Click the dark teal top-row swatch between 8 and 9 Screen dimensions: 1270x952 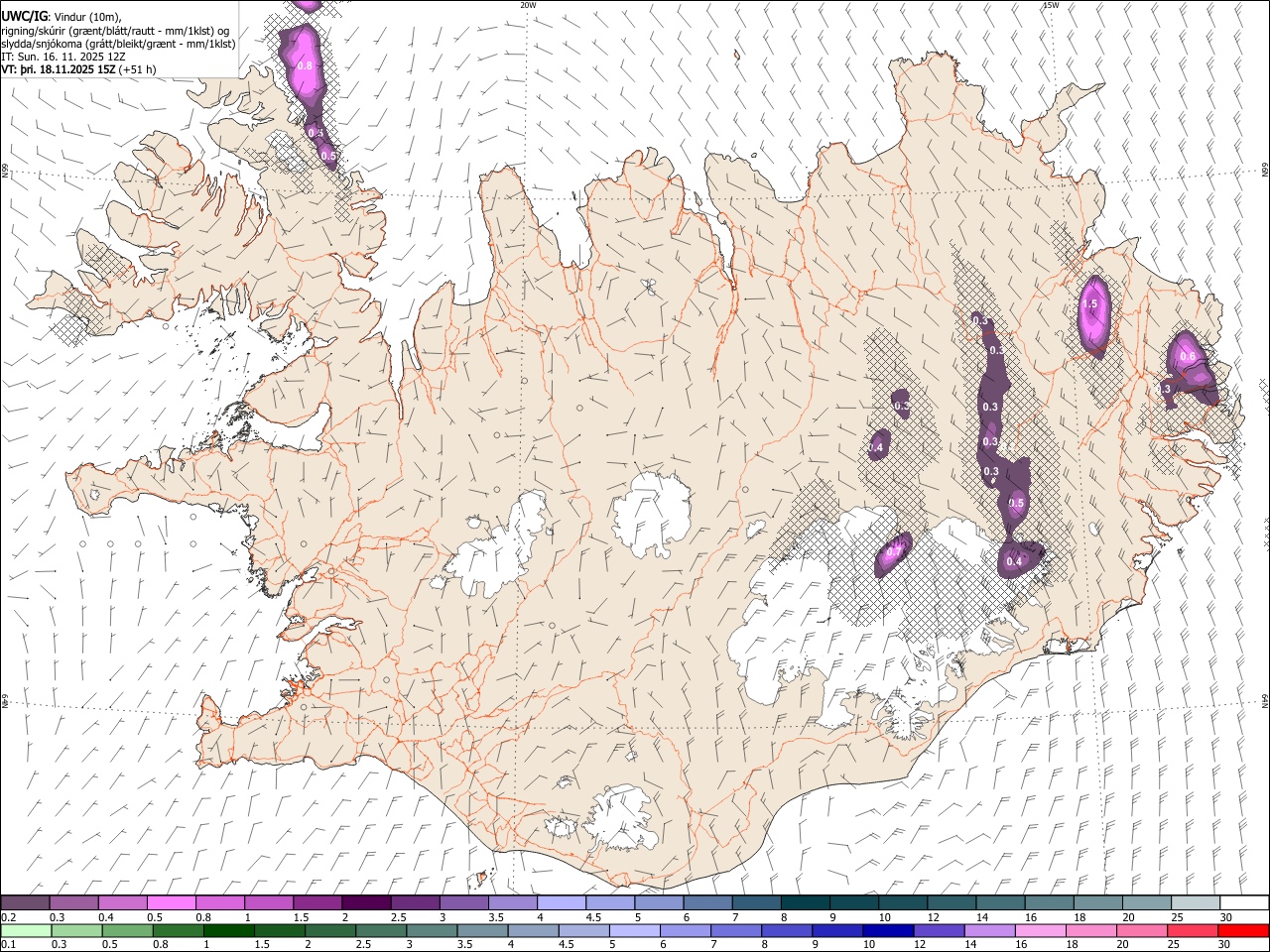click(x=806, y=902)
